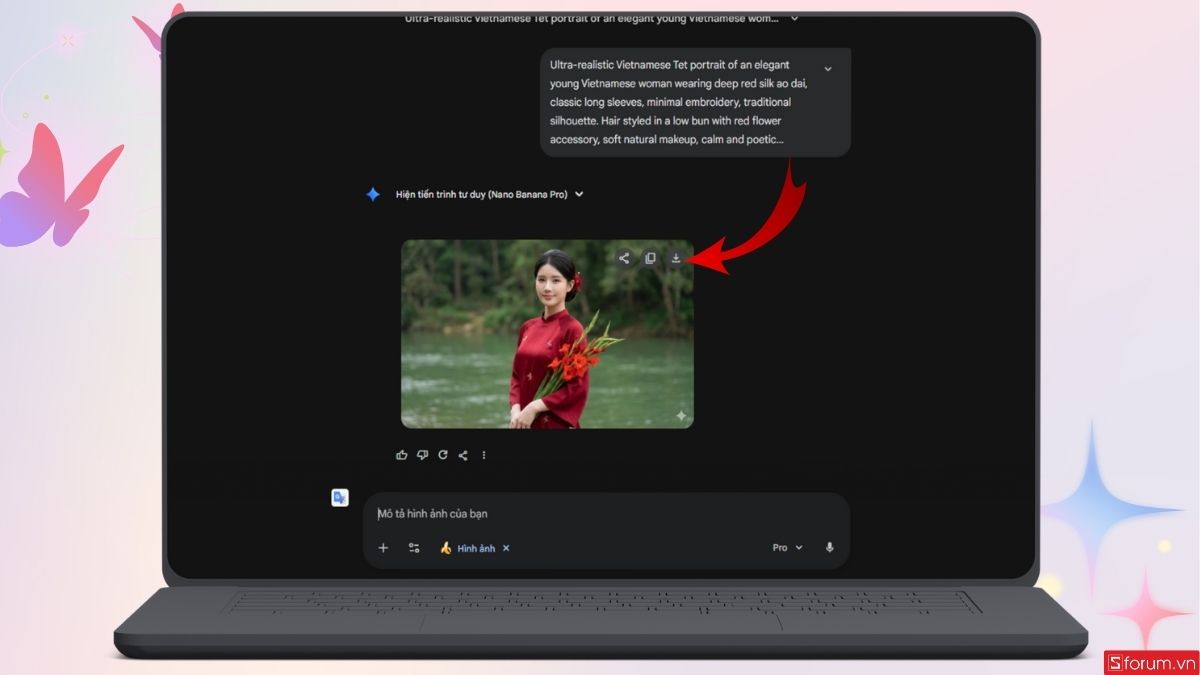The width and height of the screenshot is (1200, 675).
Task: Give the response a thumbs up
Action: tap(402, 455)
